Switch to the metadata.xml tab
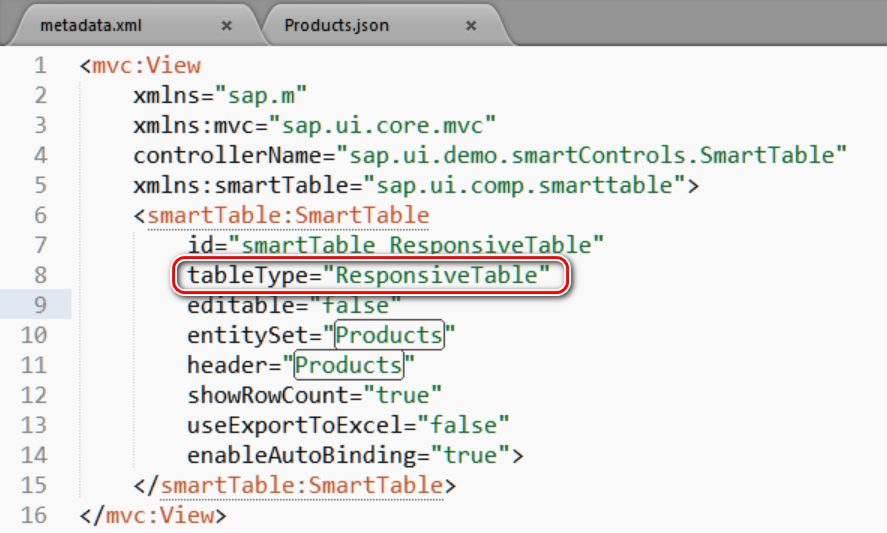 point(91,25)
